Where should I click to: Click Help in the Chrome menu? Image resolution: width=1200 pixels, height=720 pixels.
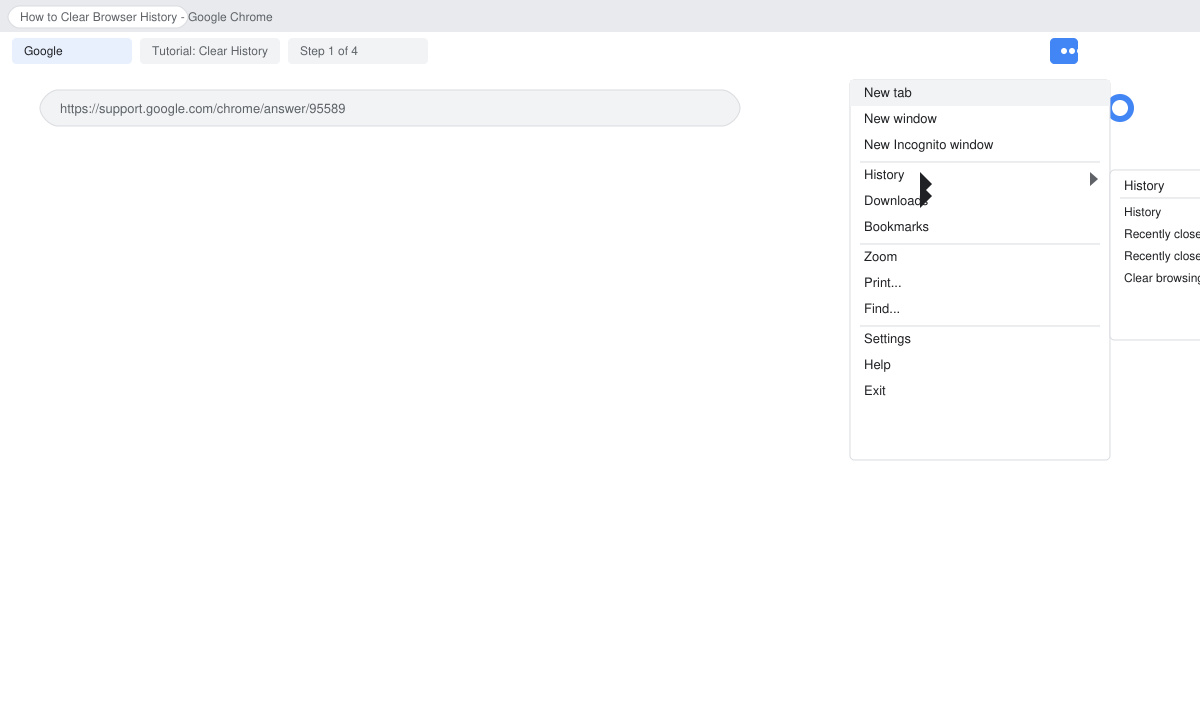click(980, 365)
